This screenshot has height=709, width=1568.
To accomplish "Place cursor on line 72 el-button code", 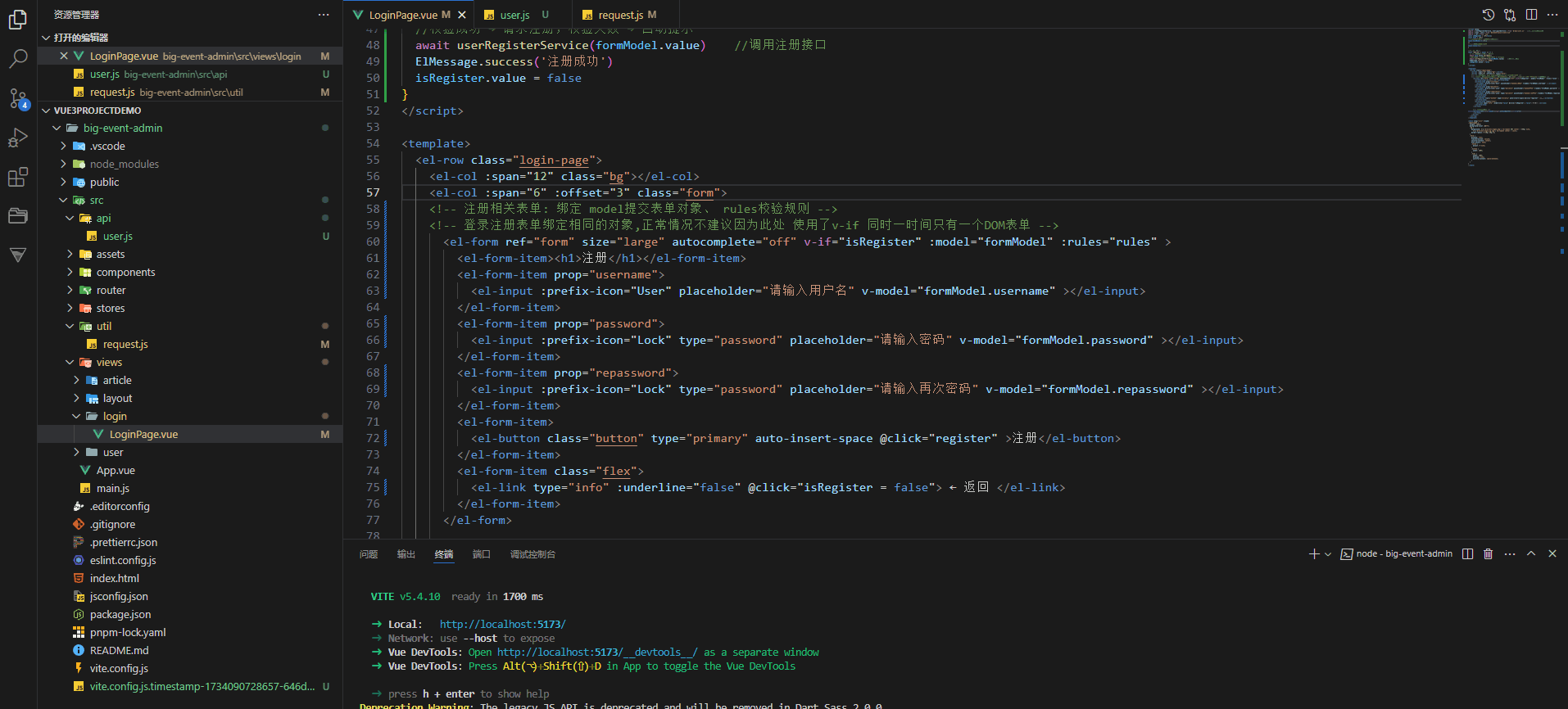I will point(795,438).
